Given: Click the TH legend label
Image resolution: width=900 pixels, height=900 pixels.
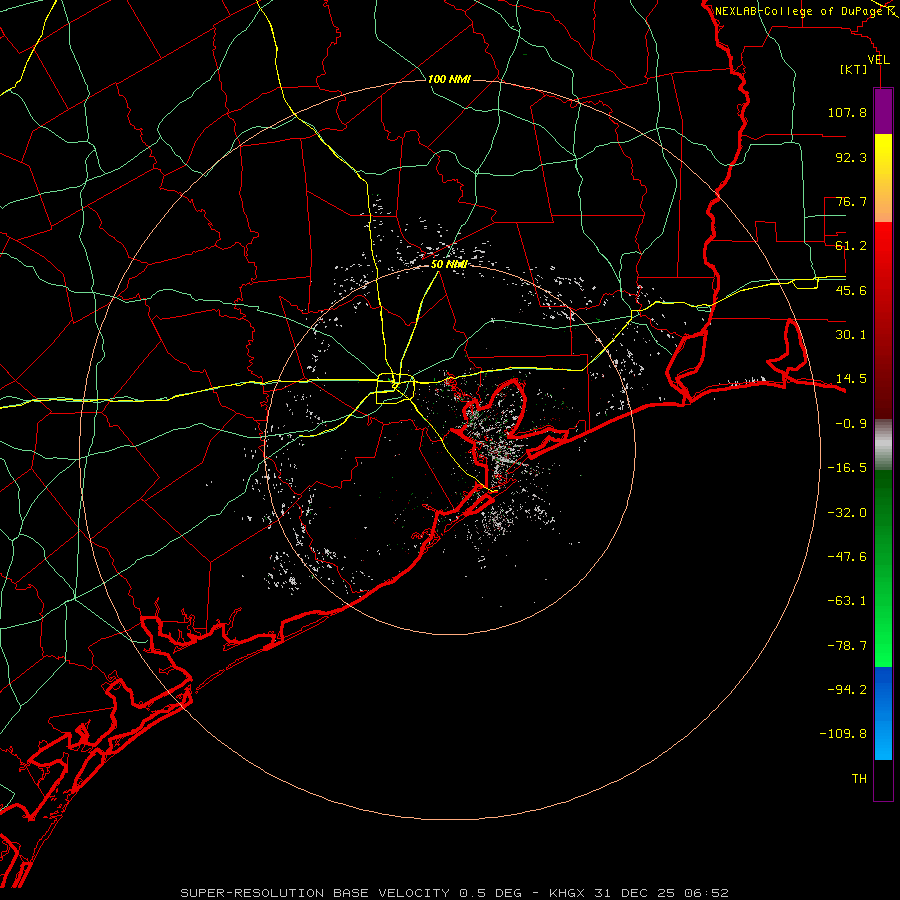Looking at the screenshot, I should click(859, 779).
